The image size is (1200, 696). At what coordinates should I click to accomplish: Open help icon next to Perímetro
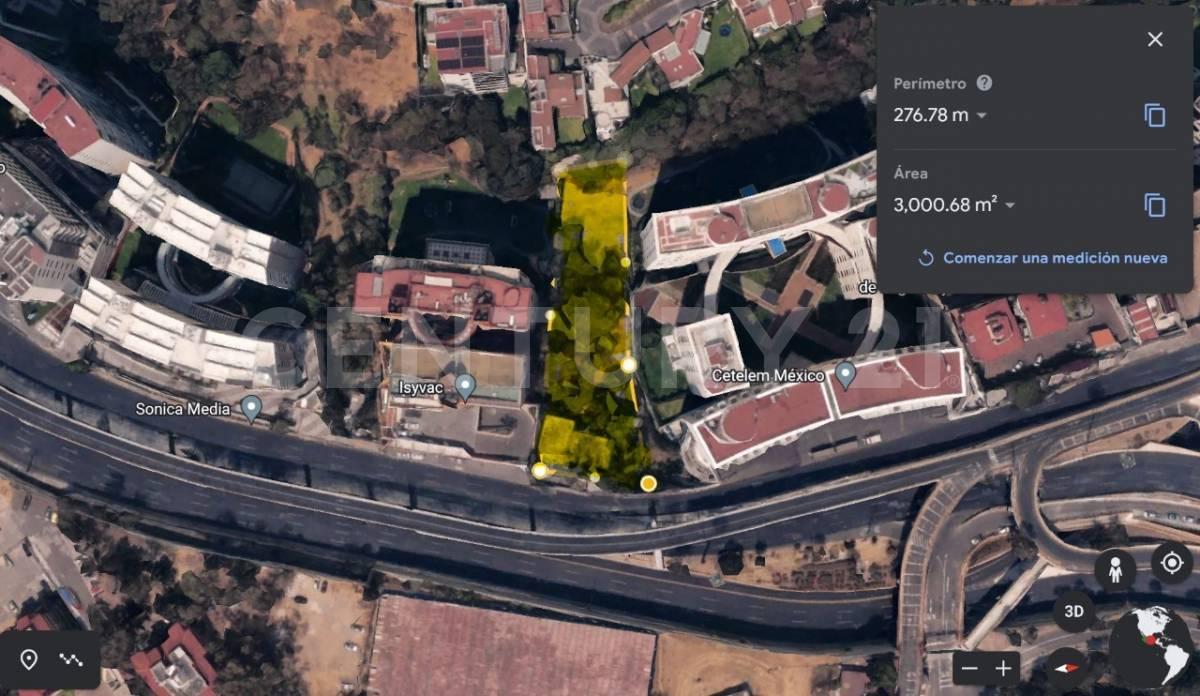pos(984,83)
